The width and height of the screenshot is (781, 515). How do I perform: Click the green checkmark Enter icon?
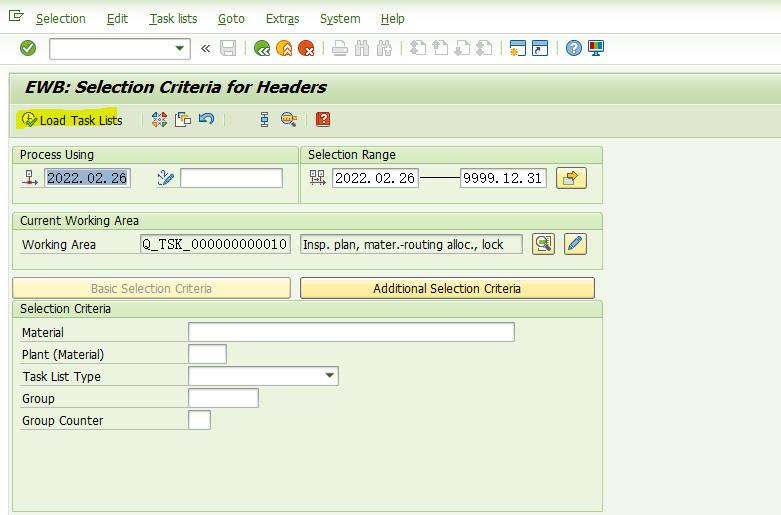[x=28, y=48]
